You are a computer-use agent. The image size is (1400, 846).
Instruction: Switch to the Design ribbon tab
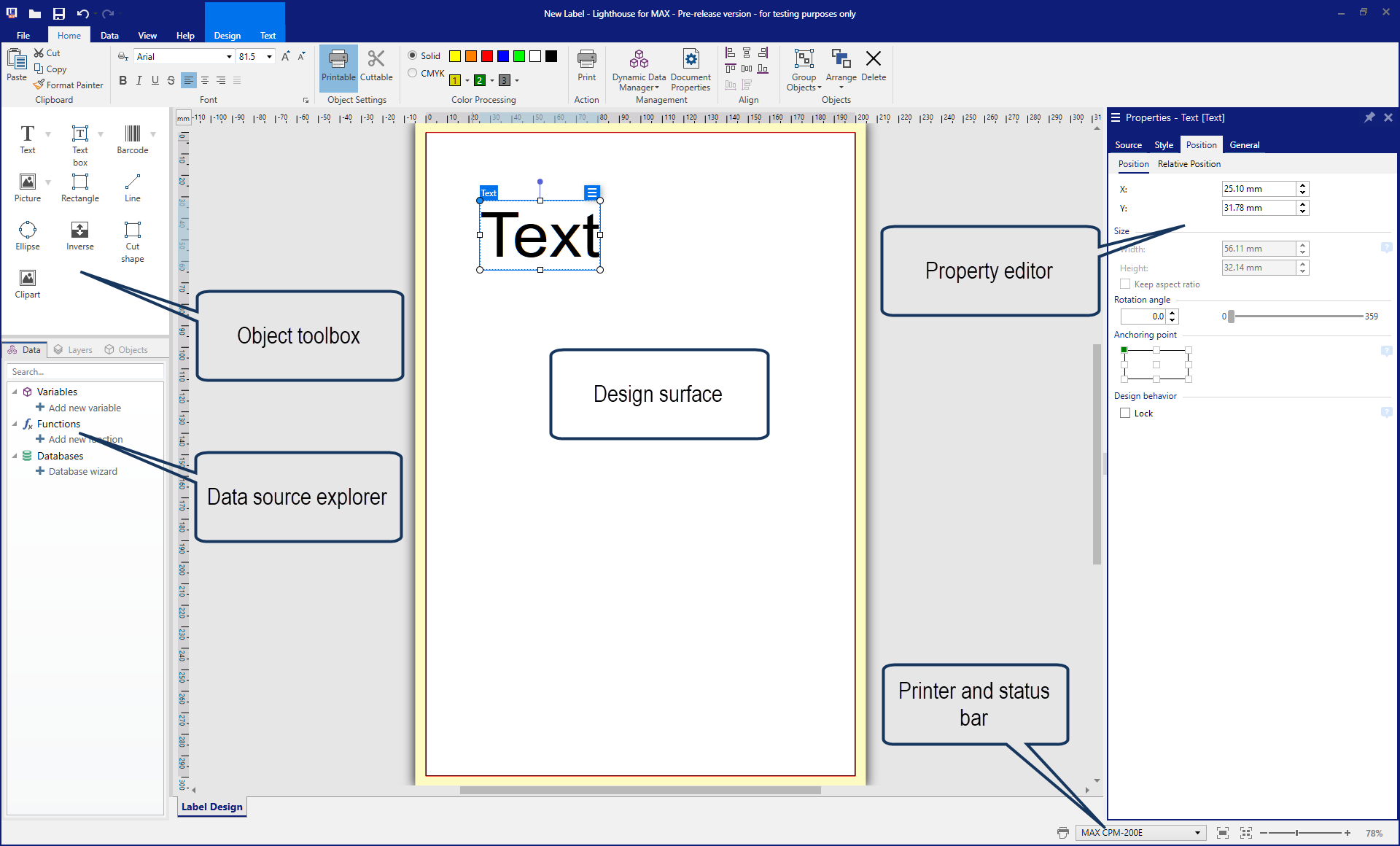point(227,35)
